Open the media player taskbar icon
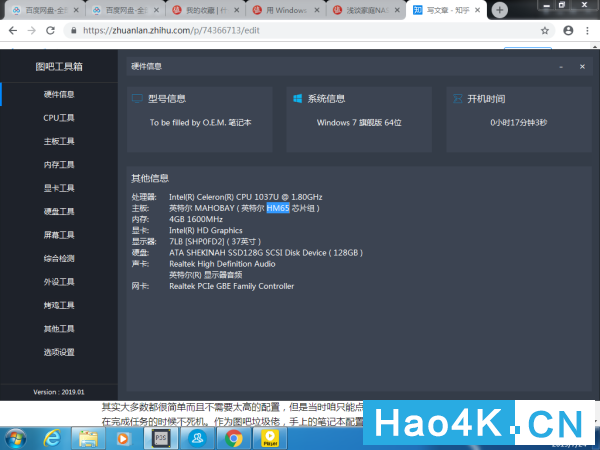 [x=123, y=439]
